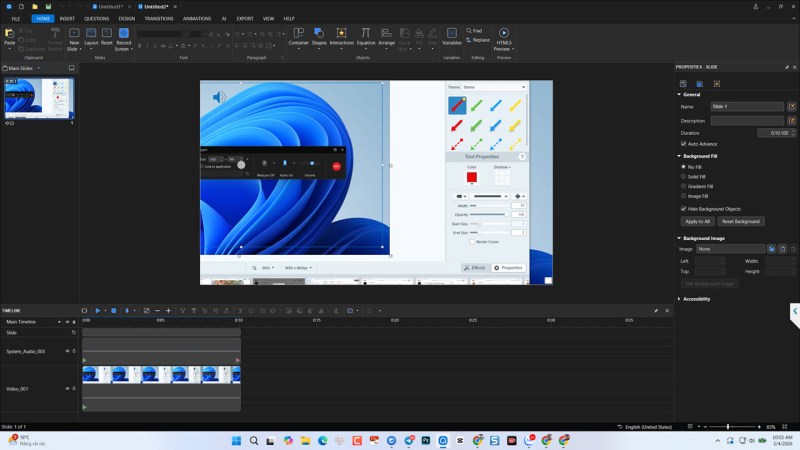The height and width of the screenshot is (450, 800).
Task: Hide the Video_001 track with eye icon
Action: [68, 388]
